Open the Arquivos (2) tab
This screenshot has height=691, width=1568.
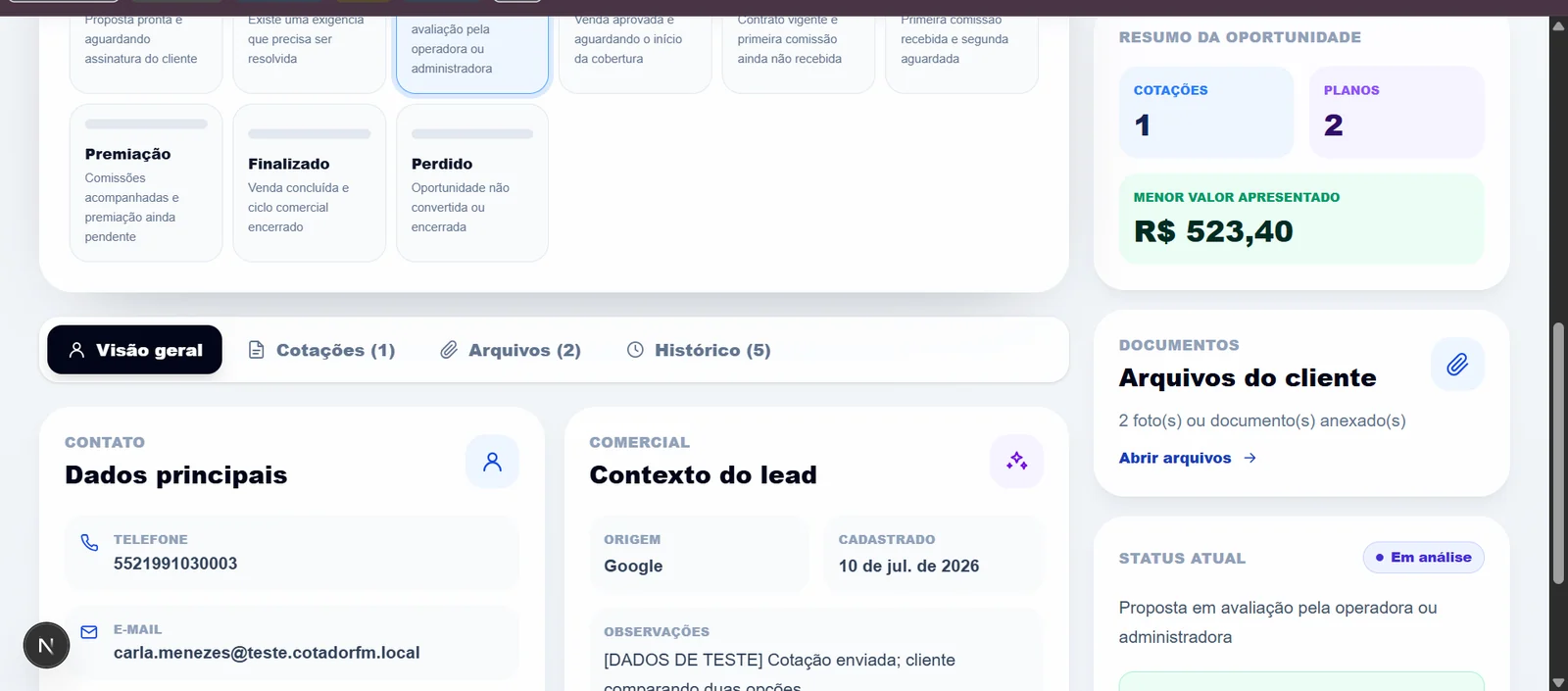tap(511, 350)
